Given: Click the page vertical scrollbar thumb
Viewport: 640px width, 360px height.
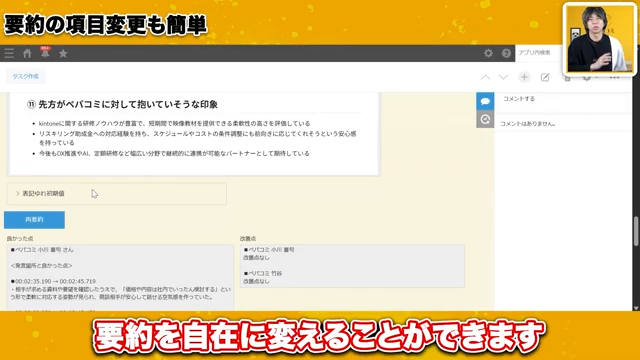Looking at the screenshot, I should 636,231.
